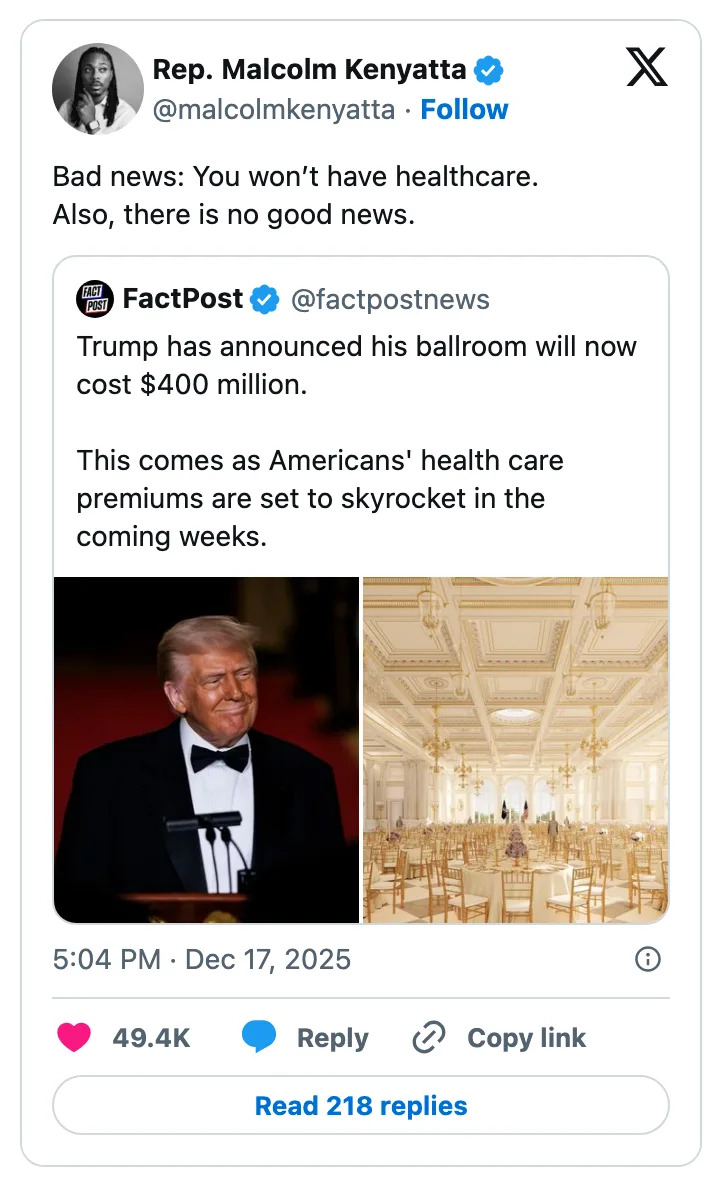Image resolution: width=726 pixels, height=1188 pixels.
Task: Click the verified badge next to FactPost
Action: point(263,297)
